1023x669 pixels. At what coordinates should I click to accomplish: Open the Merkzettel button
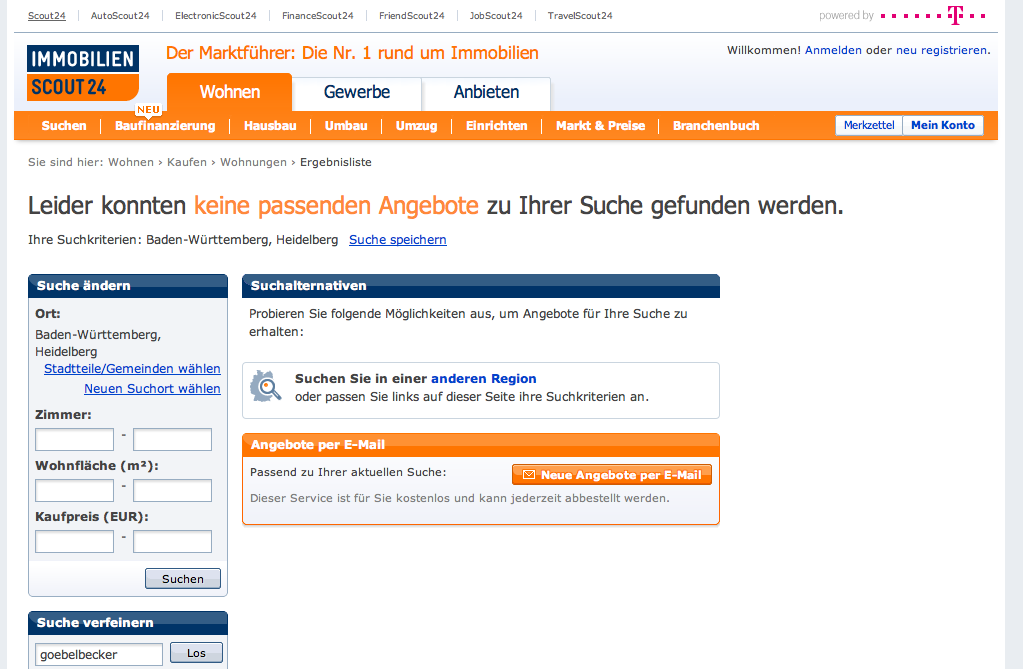869,125
